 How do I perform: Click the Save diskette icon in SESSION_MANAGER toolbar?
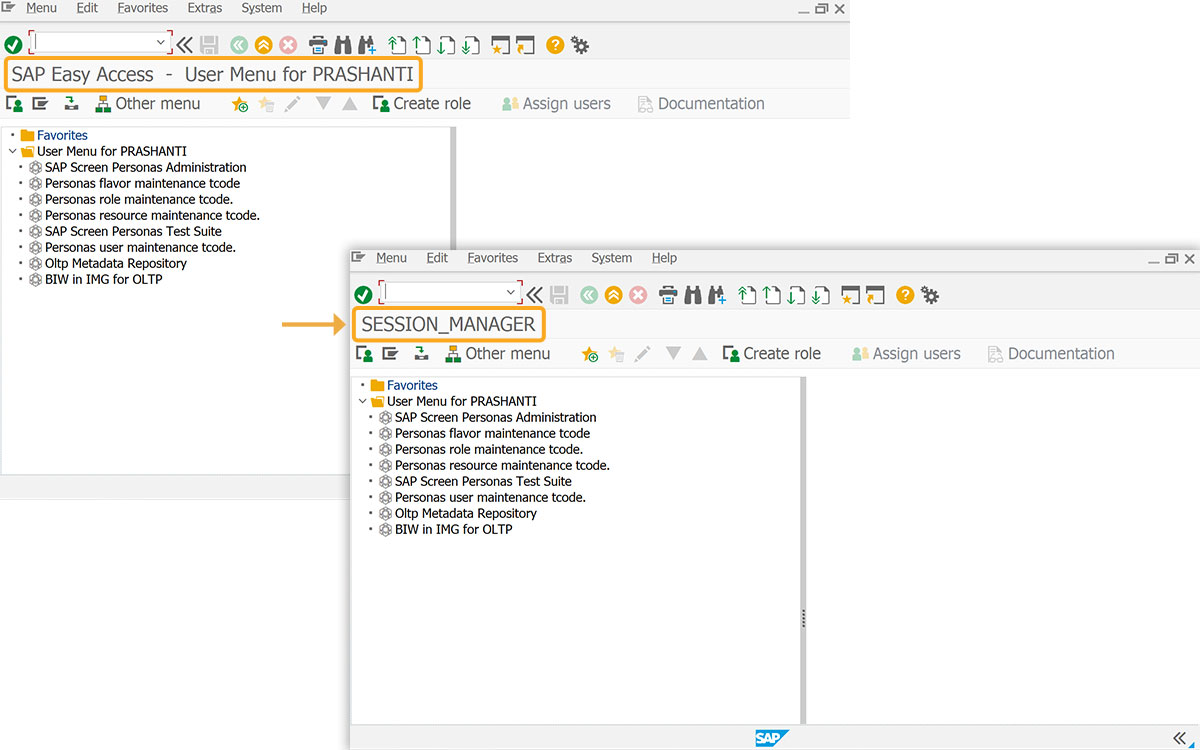click(559, 295)
